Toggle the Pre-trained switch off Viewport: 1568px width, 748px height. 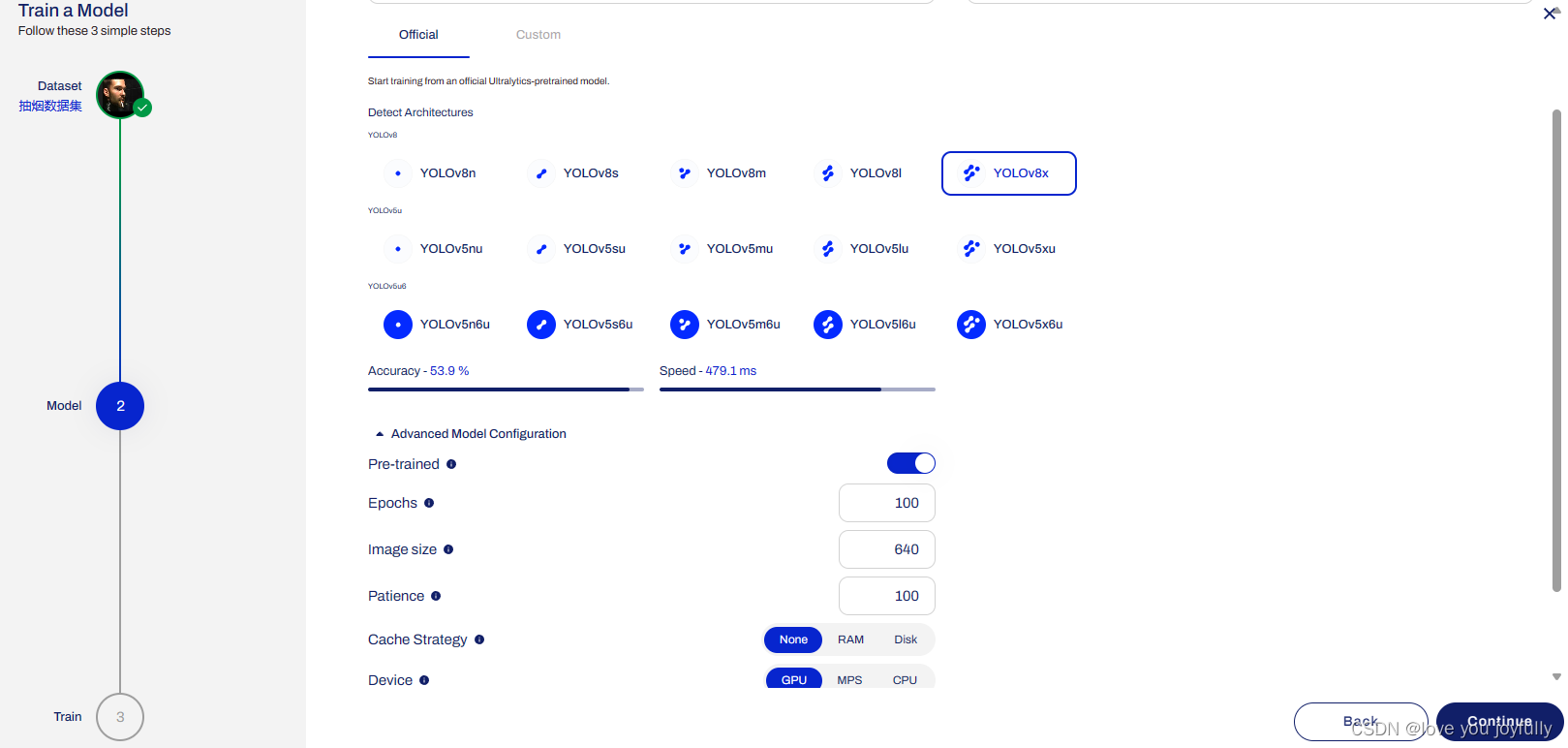[911, 463]
